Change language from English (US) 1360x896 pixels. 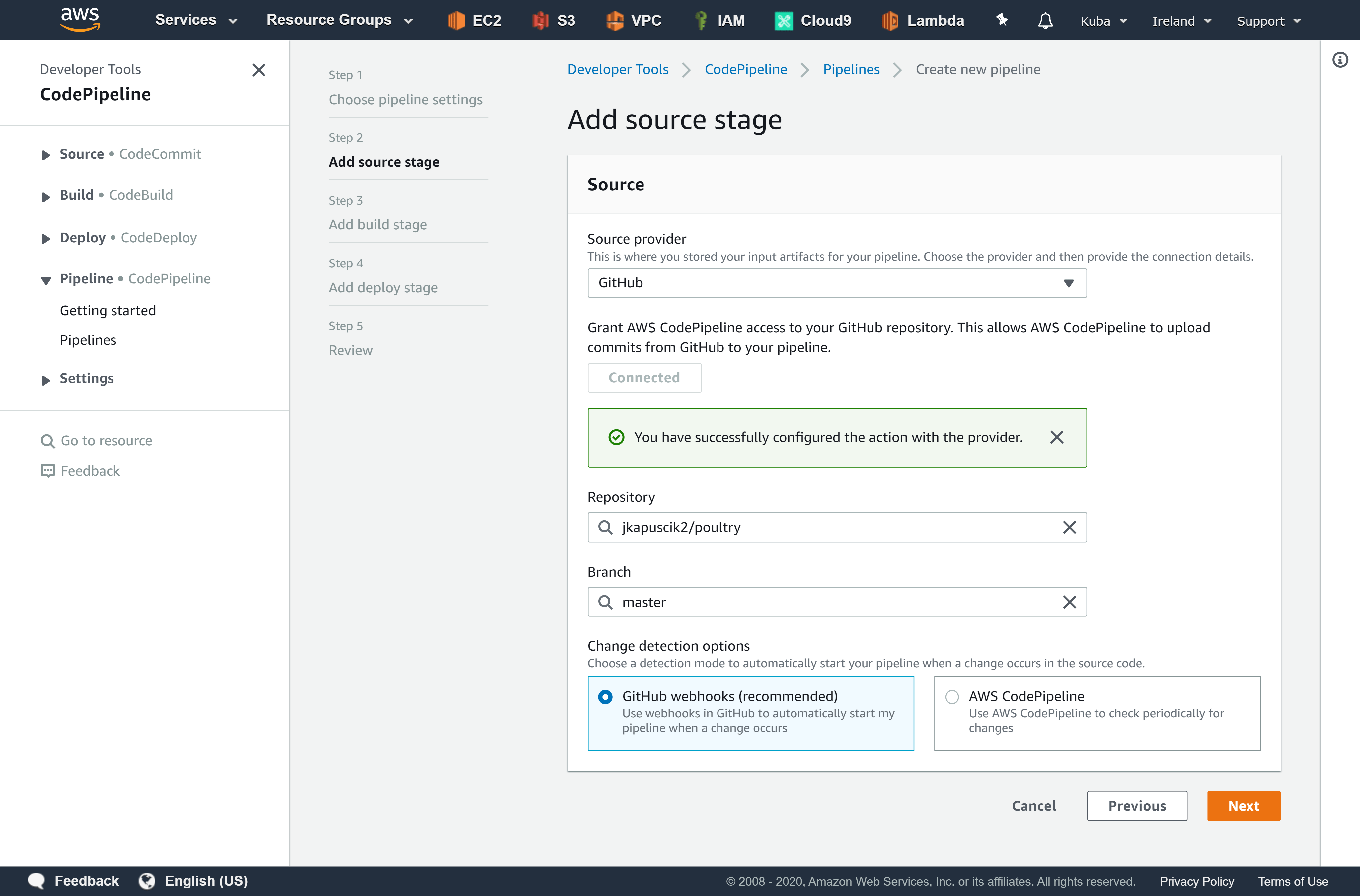click(x=206, y=881)
